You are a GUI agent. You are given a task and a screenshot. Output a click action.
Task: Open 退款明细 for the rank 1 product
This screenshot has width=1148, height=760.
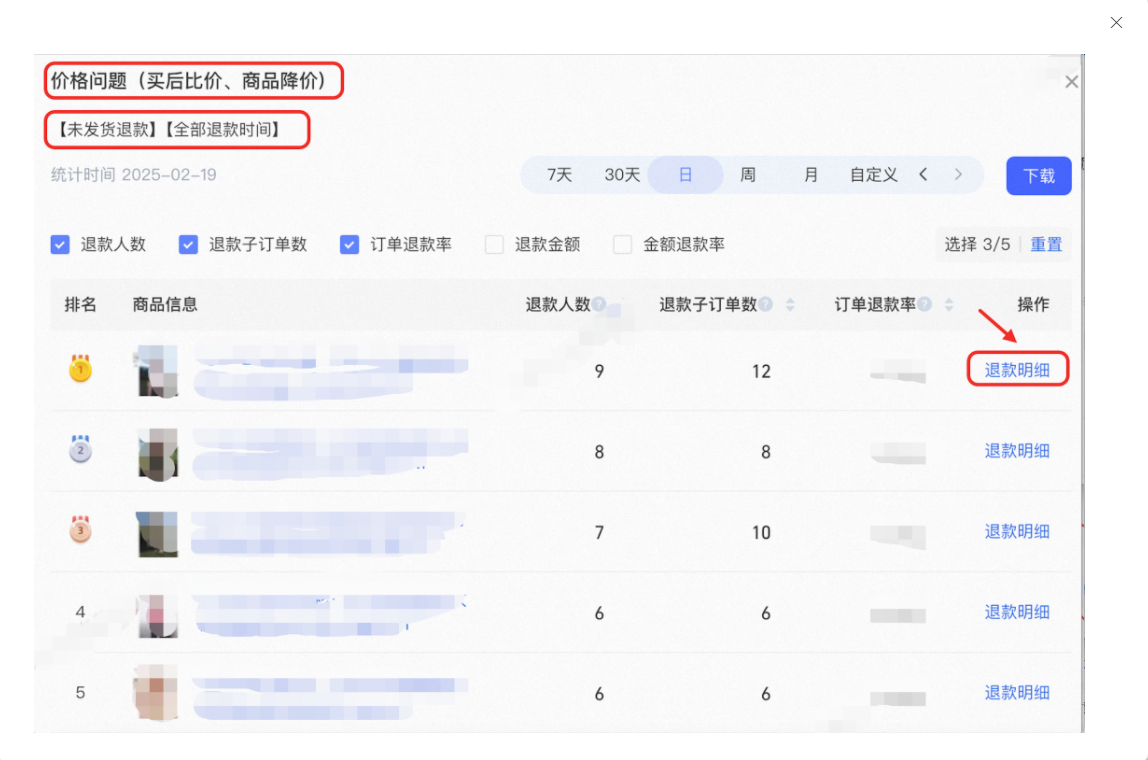[x=1017, y=370]
